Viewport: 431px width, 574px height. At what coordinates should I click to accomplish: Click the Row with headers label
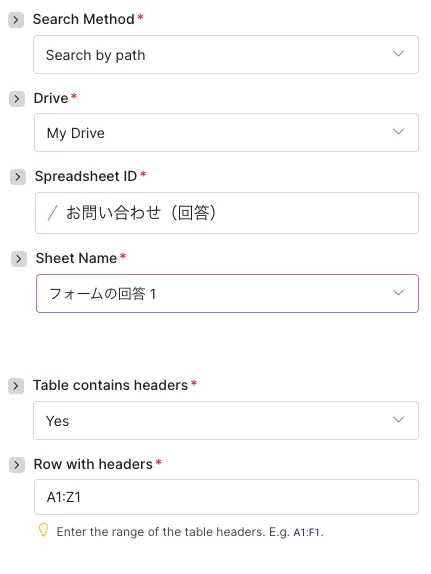point(93,464)
